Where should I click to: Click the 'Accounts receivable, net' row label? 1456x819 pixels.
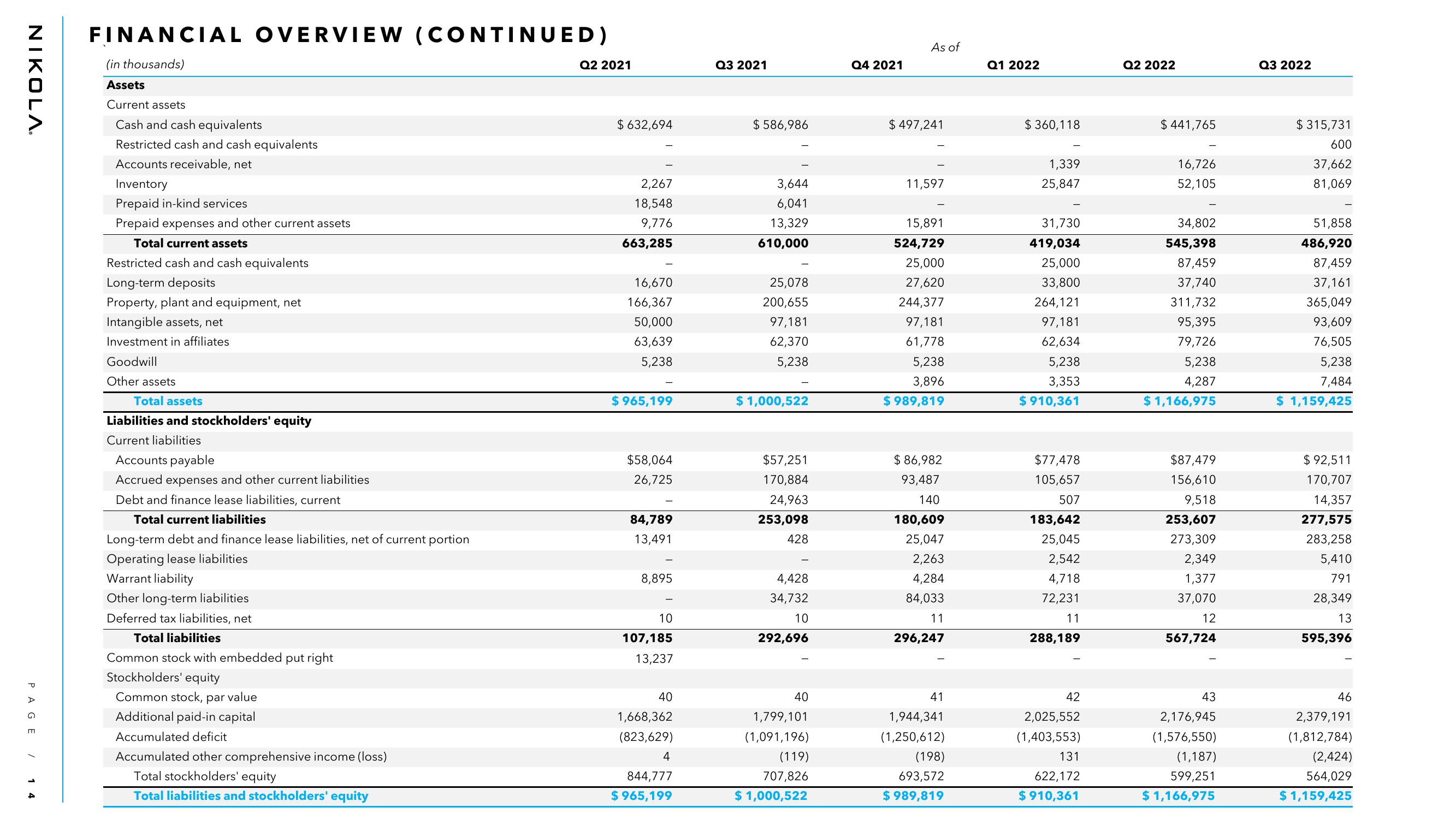tap(183, 164)
